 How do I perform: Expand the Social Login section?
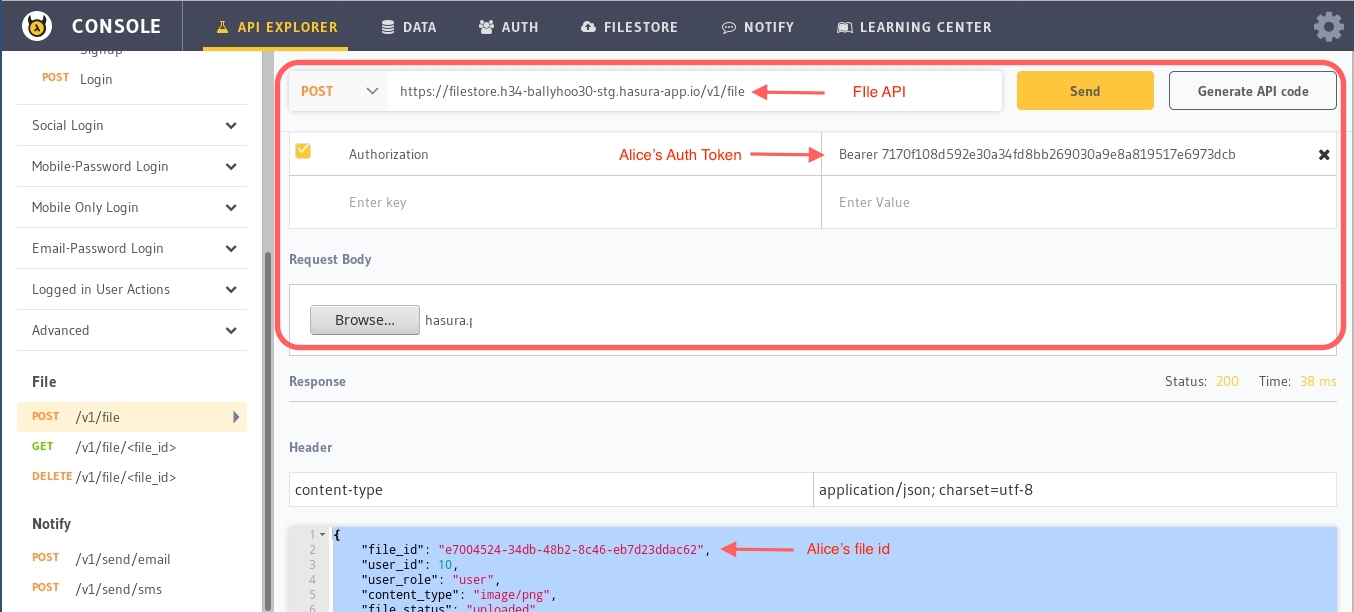pyautogui.click(x=132, y=126)
